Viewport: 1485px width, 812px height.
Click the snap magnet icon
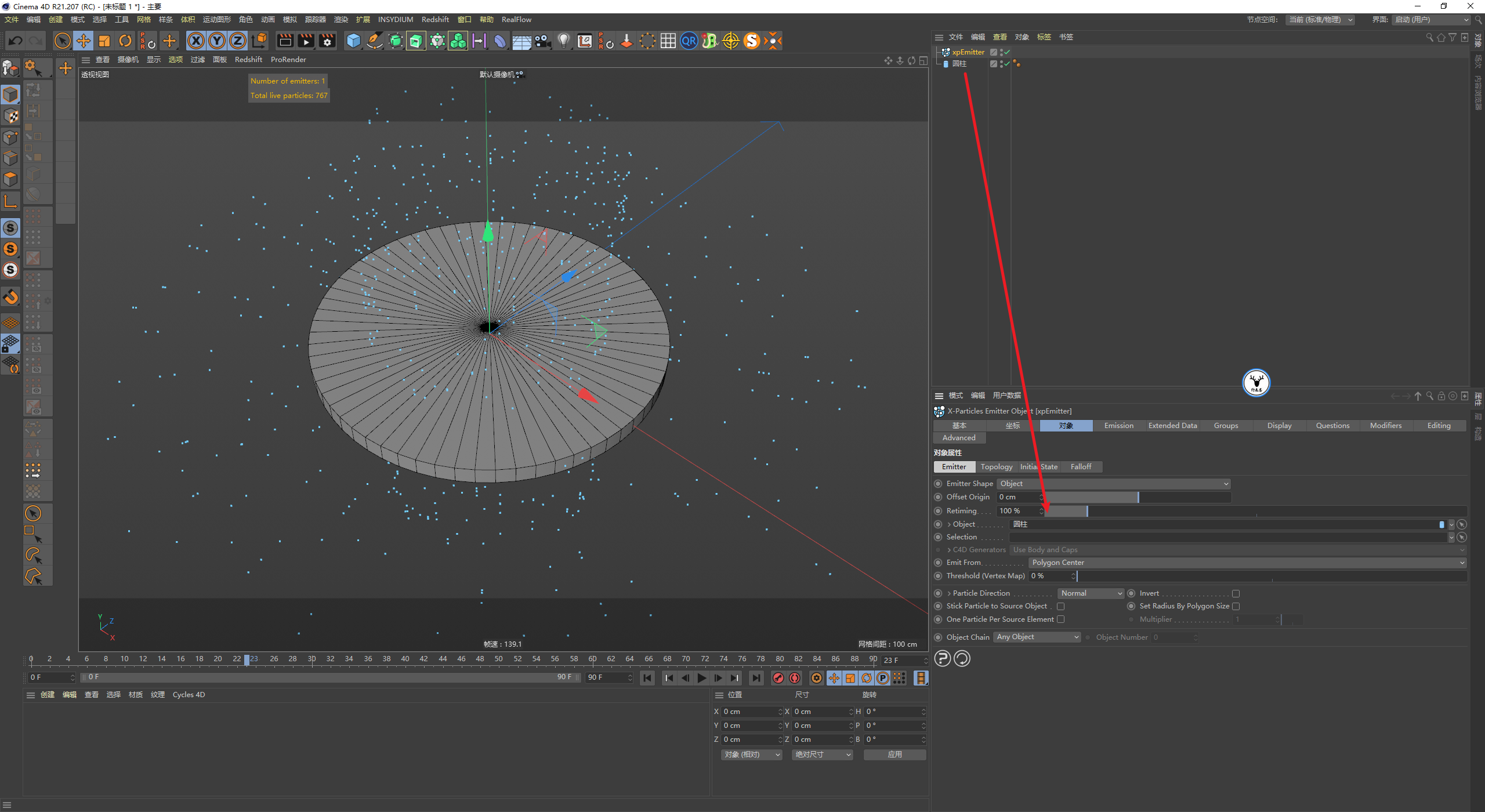tap(10, 297)
